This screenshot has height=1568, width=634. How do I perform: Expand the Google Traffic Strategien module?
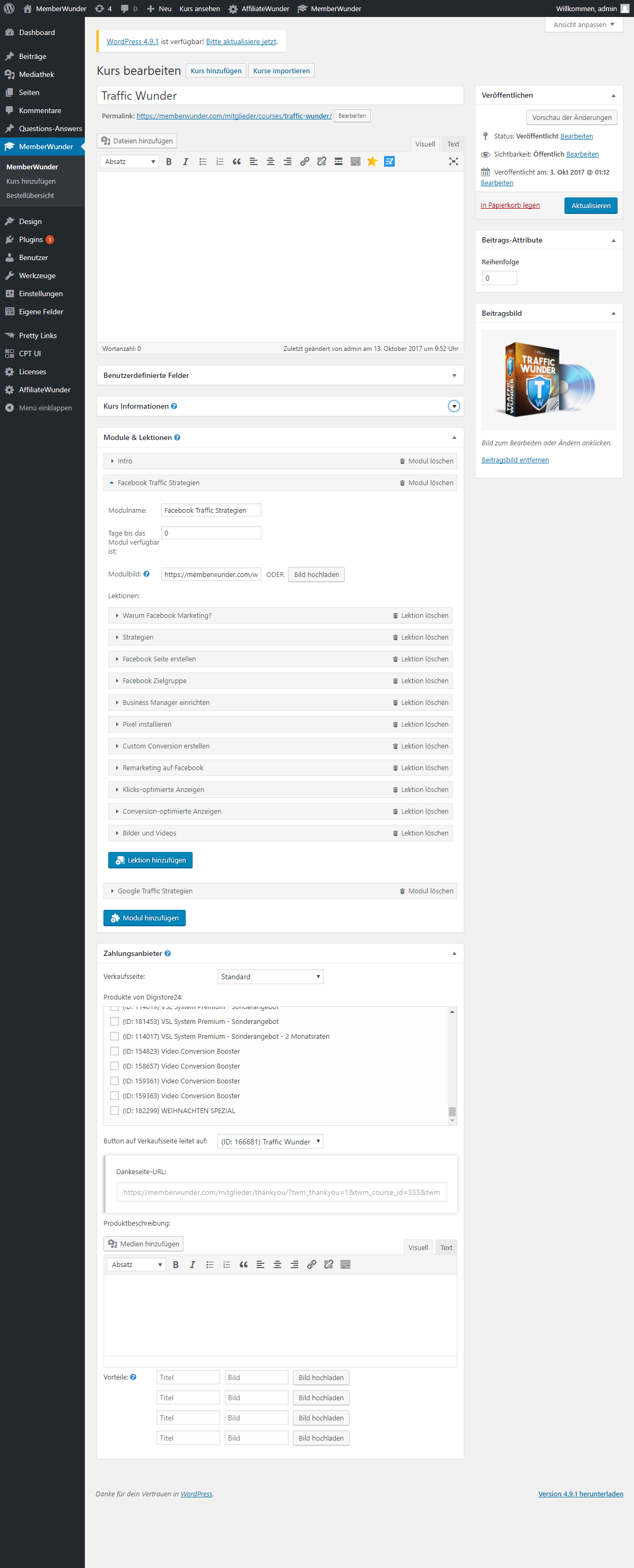point(112,891)
